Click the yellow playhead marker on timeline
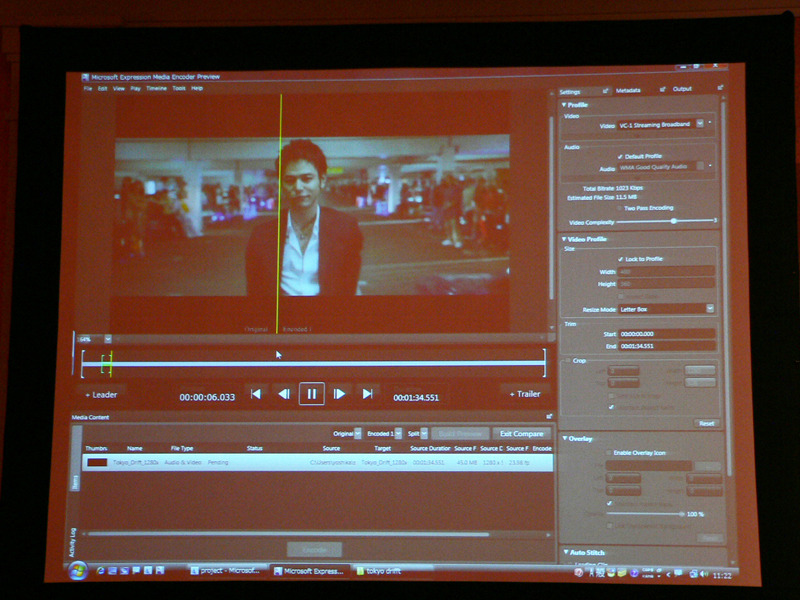The width and height of the screenshot is (800, 600). pyautogui.click(x=110, y=363)
